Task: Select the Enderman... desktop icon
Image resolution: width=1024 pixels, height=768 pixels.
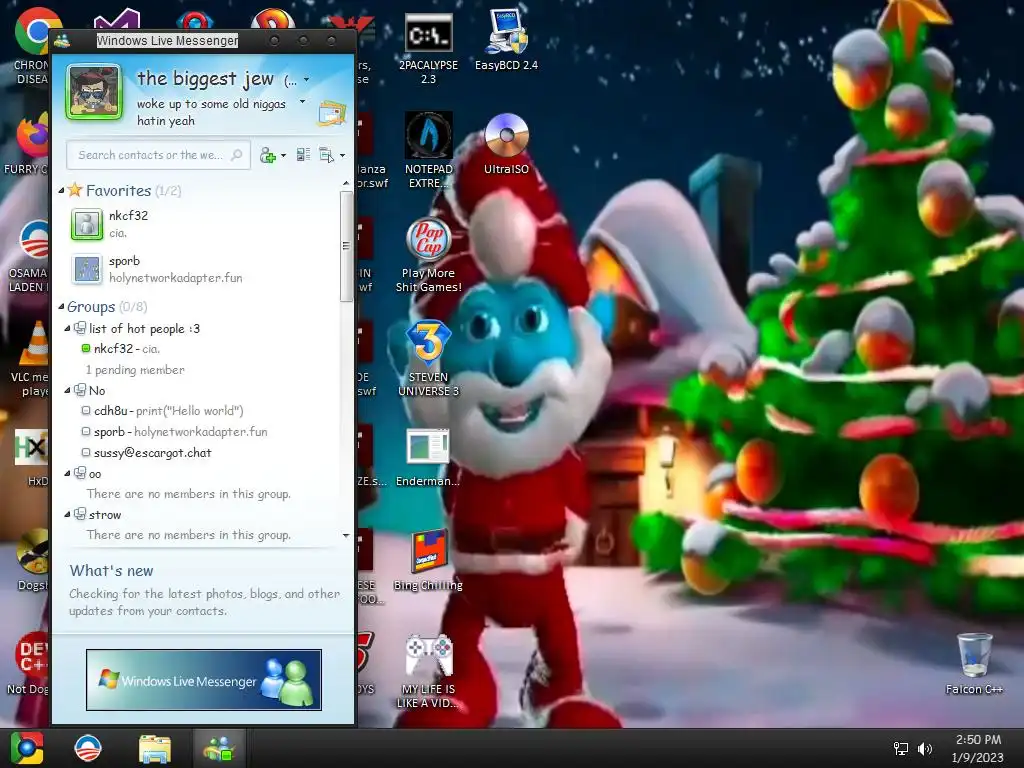Action: [x=428, y=458]
